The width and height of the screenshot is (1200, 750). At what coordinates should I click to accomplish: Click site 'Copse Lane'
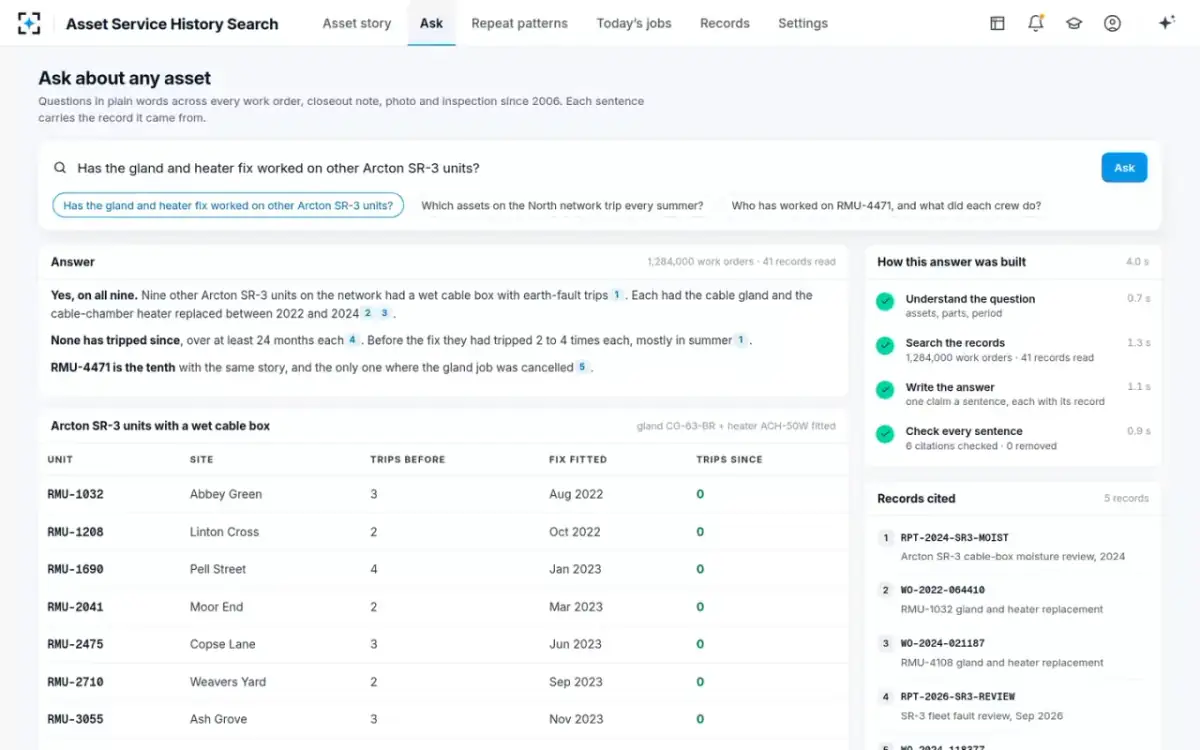(222, 644)
